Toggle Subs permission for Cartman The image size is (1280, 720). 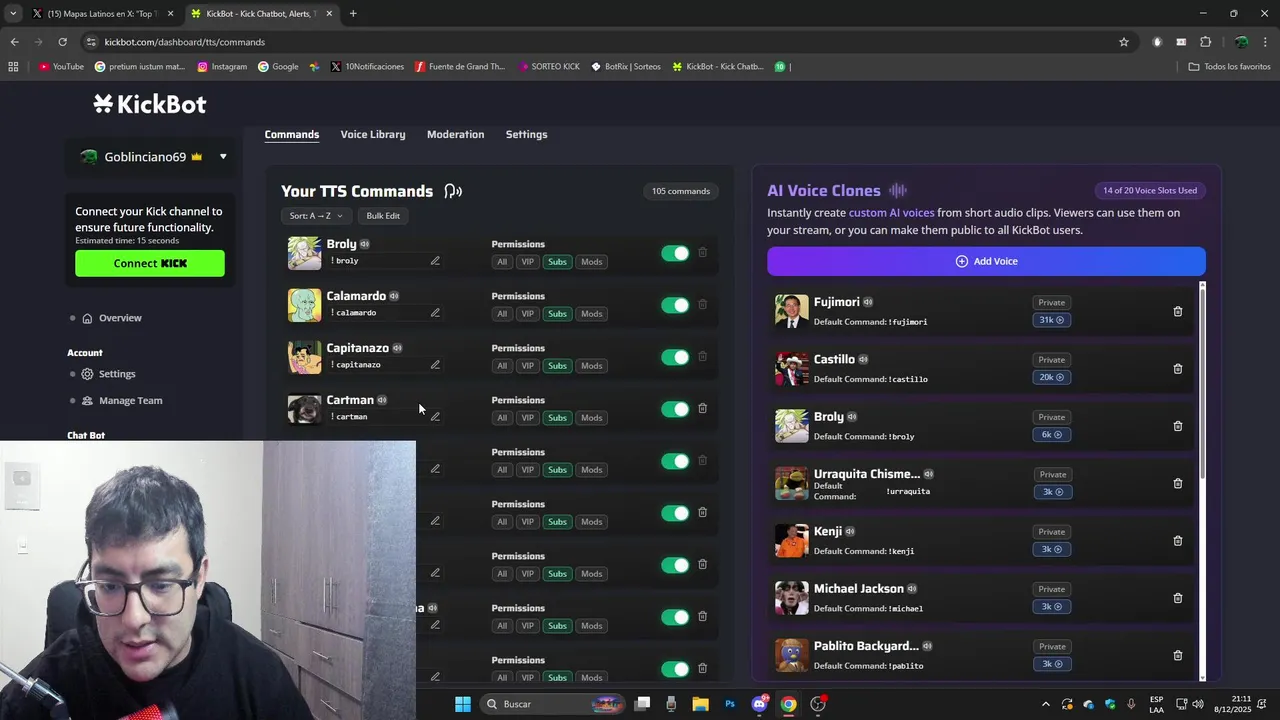pyautogui.click(x=557, y=418)
